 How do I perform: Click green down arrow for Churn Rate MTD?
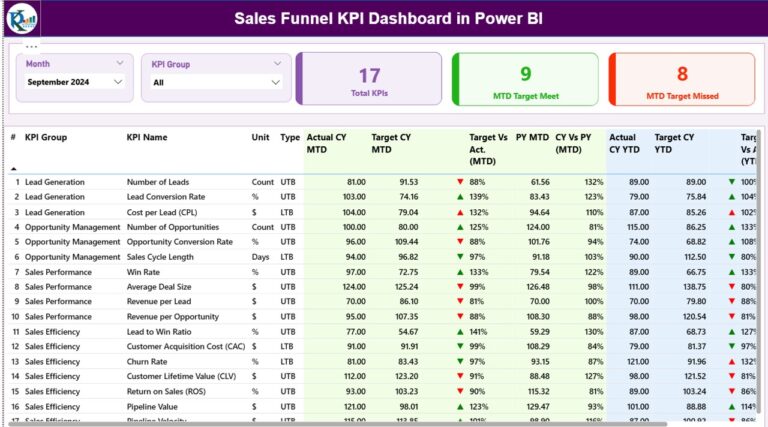coord(460,361)
